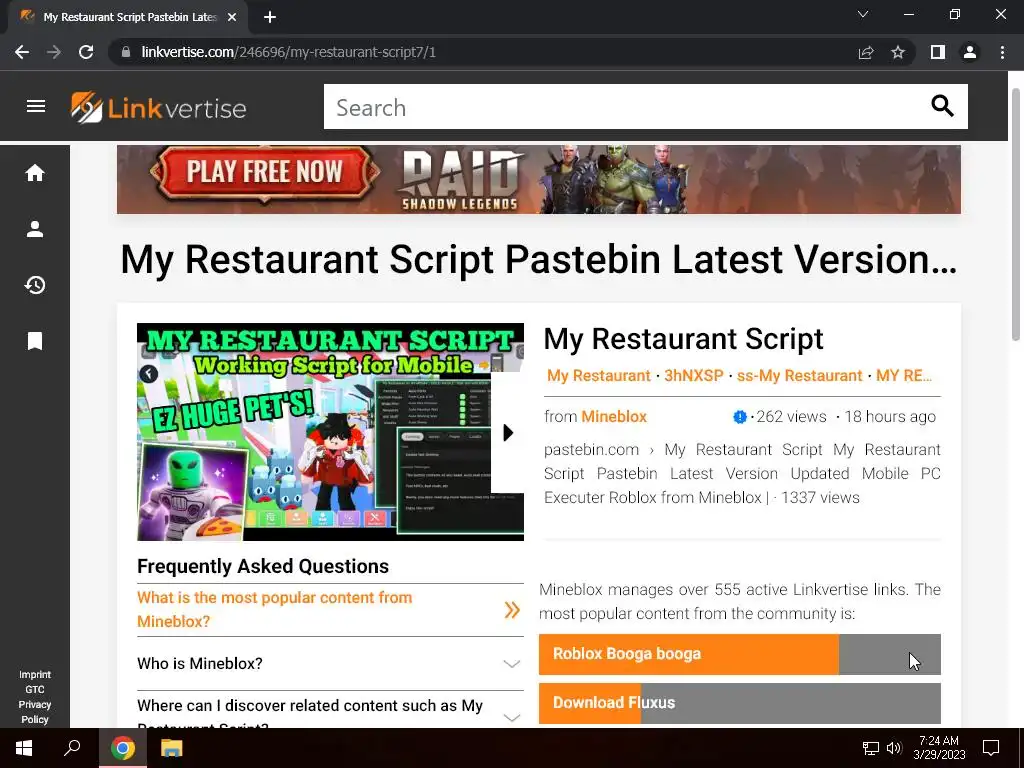The image size is (1024, 768).
Task: Open the notification center icon
Action: (x=991, y=748)
